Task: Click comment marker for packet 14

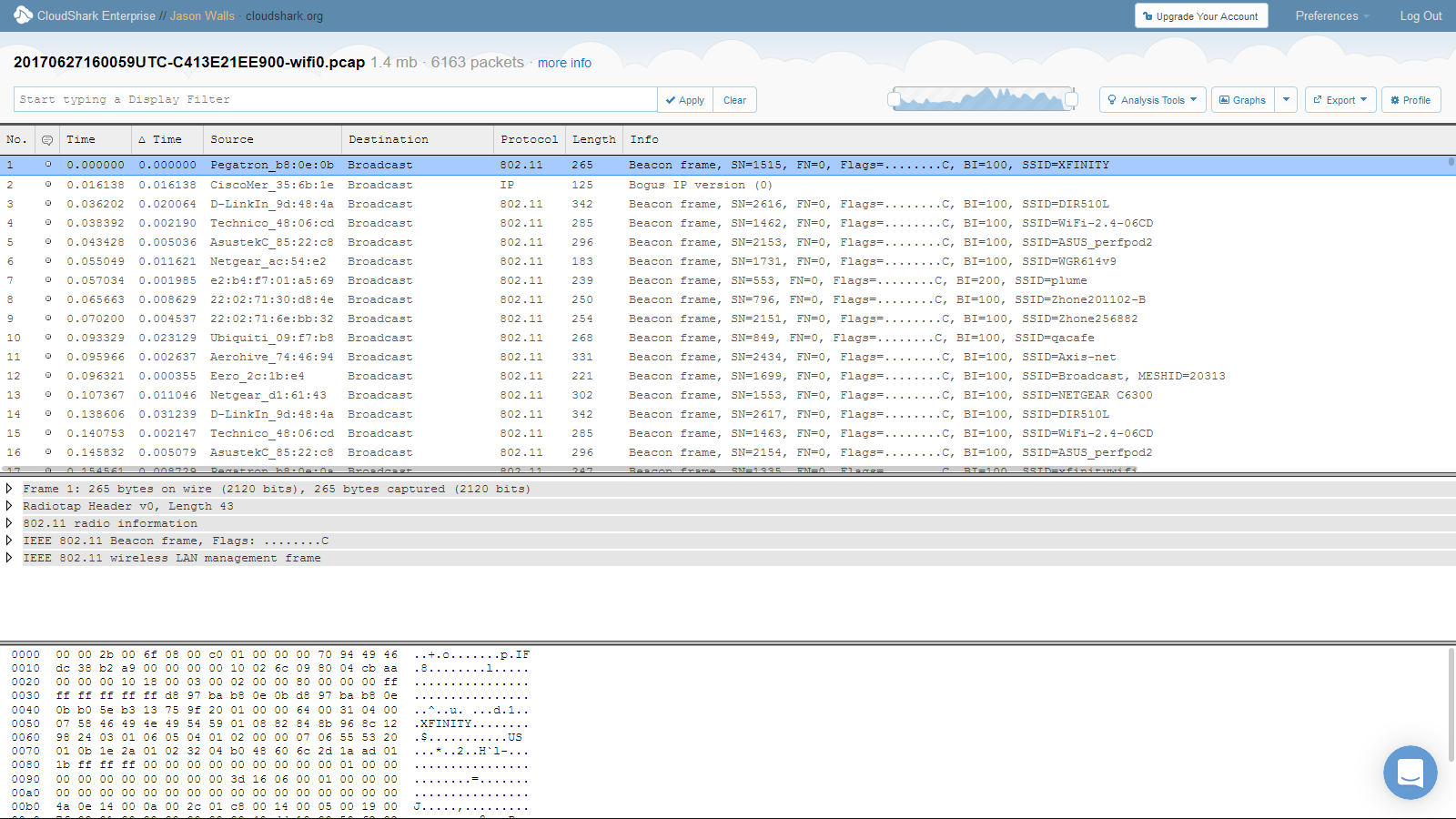Action: 48,414
